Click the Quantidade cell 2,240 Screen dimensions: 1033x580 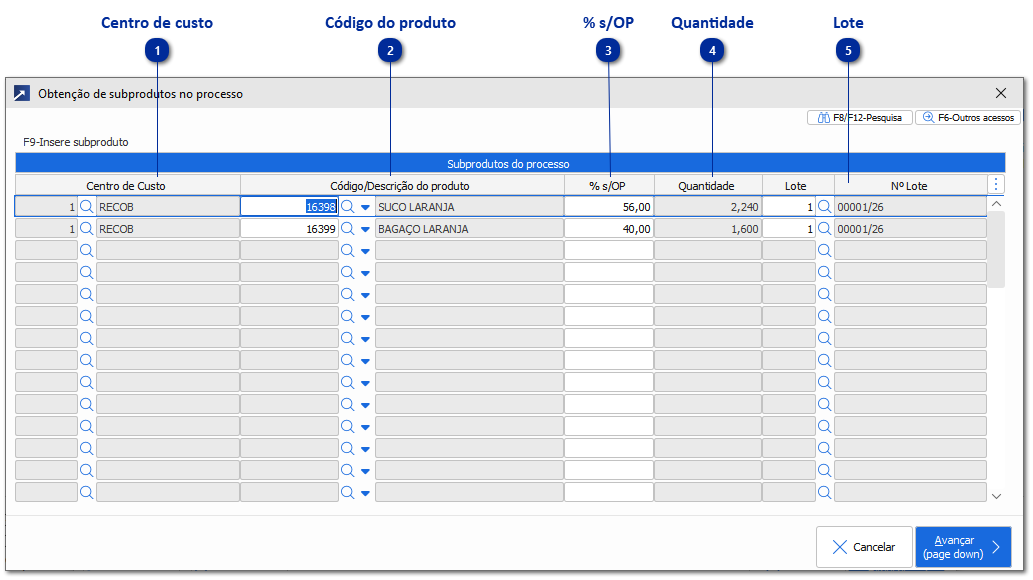708,207
